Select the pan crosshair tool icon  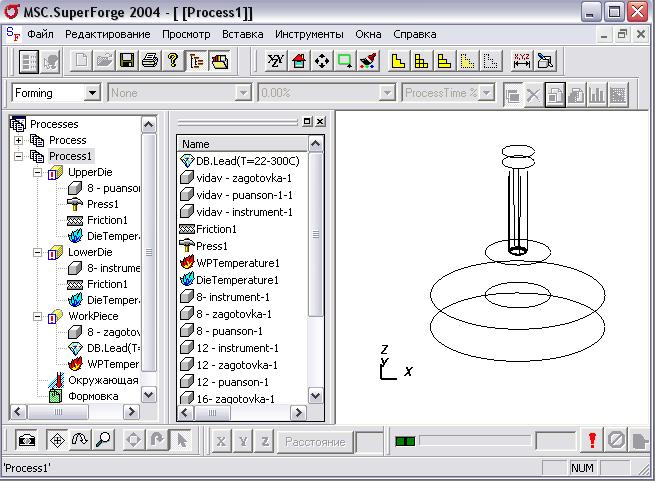coord(57,440)
